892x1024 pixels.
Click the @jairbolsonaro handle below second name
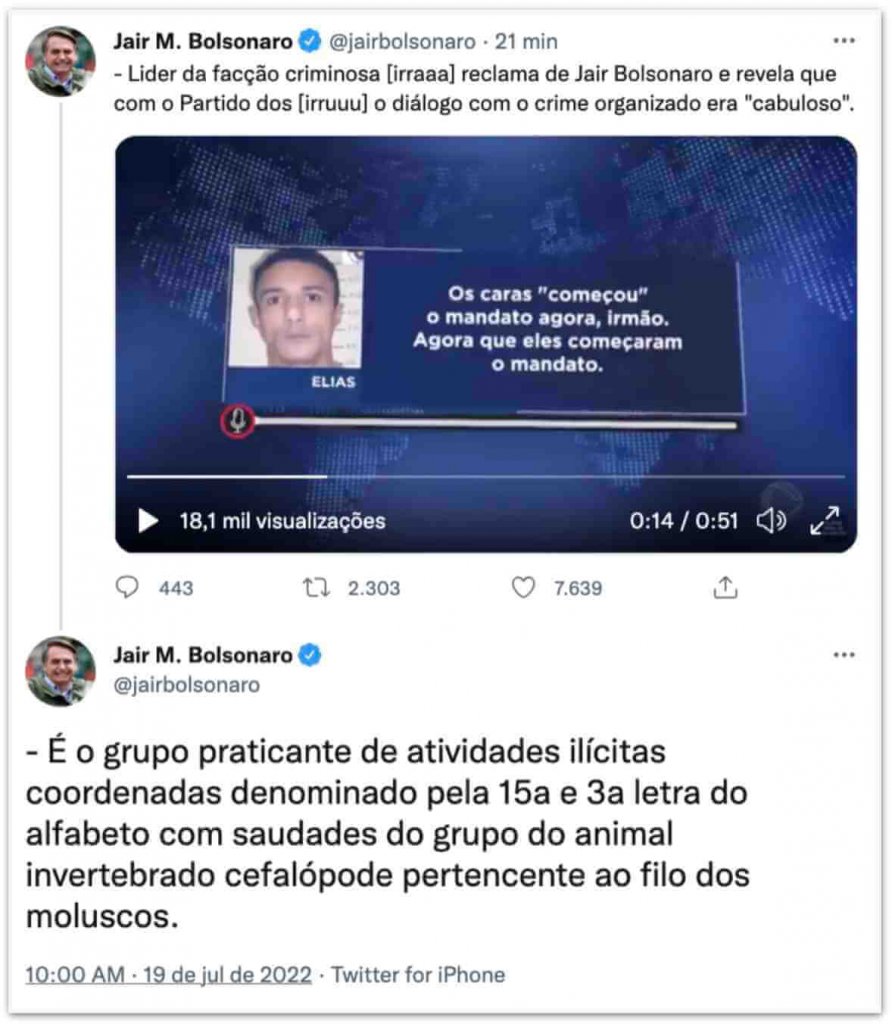[x=187, y=684]
